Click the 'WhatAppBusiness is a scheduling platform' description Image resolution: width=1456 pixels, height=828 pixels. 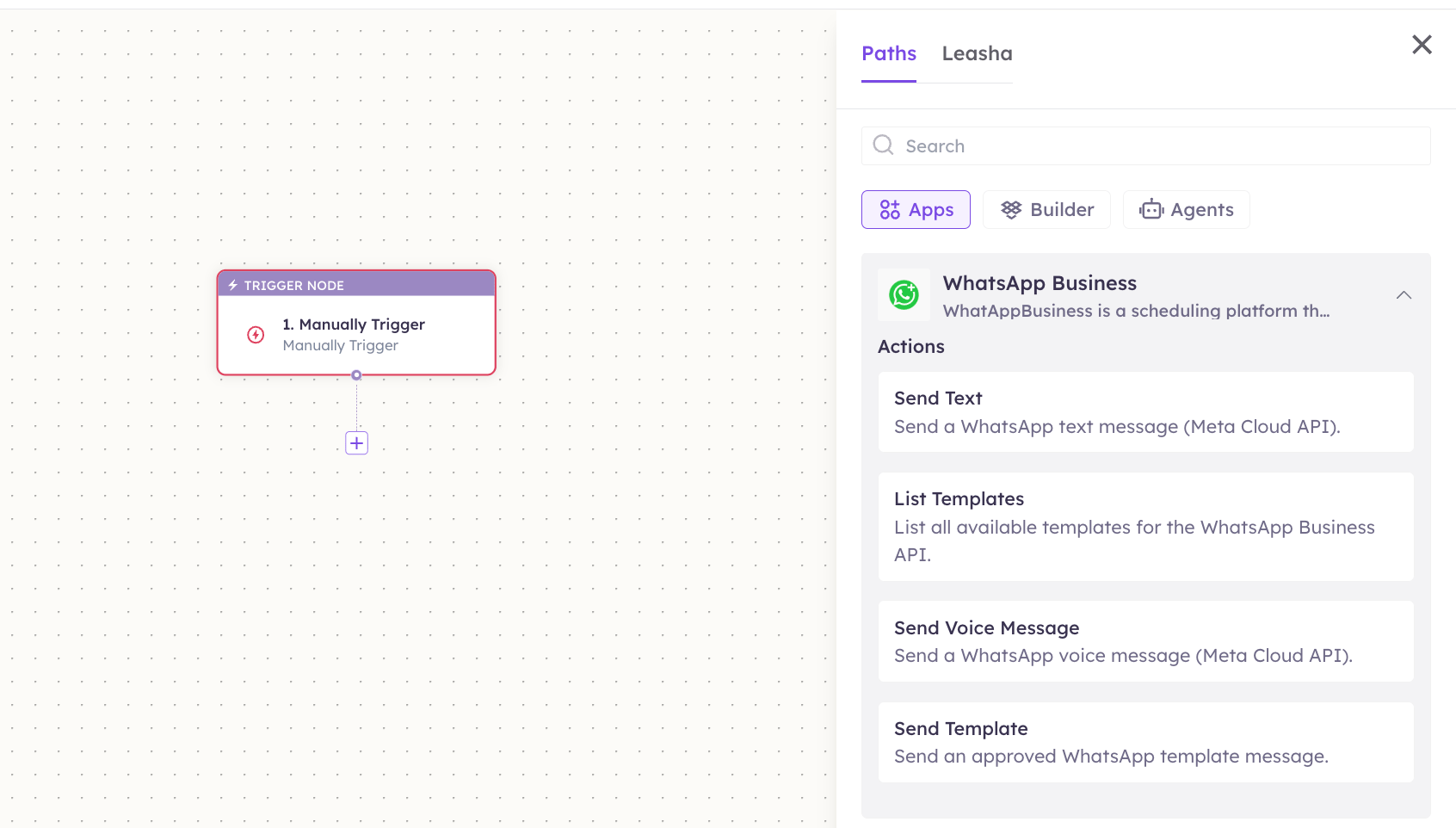[x=1136, y=311]
